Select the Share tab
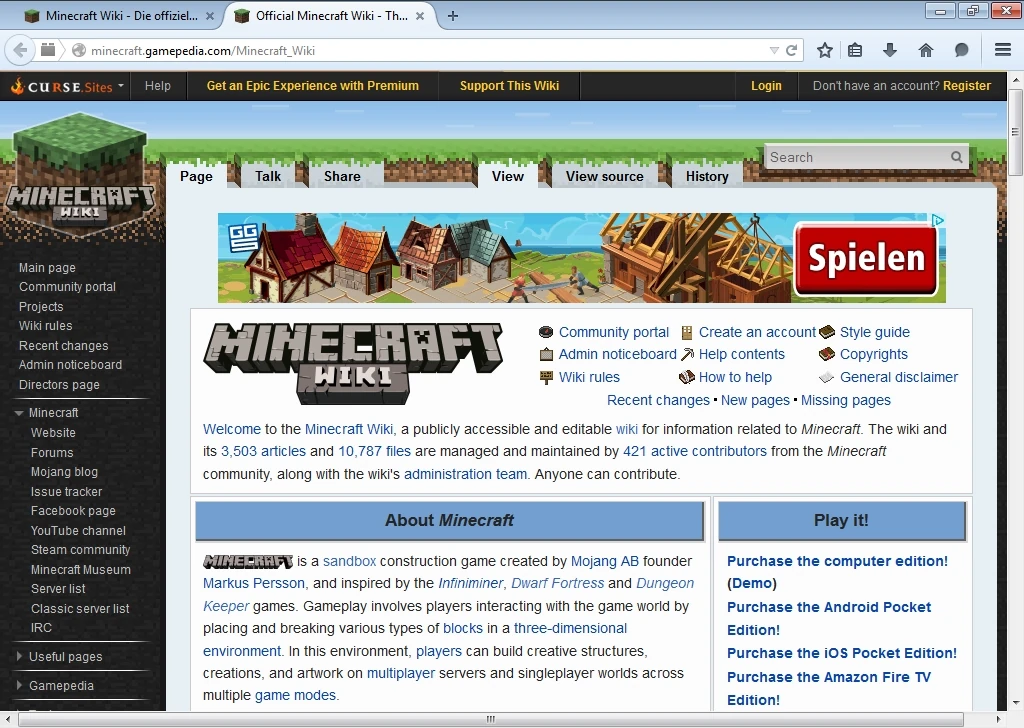The height and width of the screenshot is (728, 1024). pos(342,176)
